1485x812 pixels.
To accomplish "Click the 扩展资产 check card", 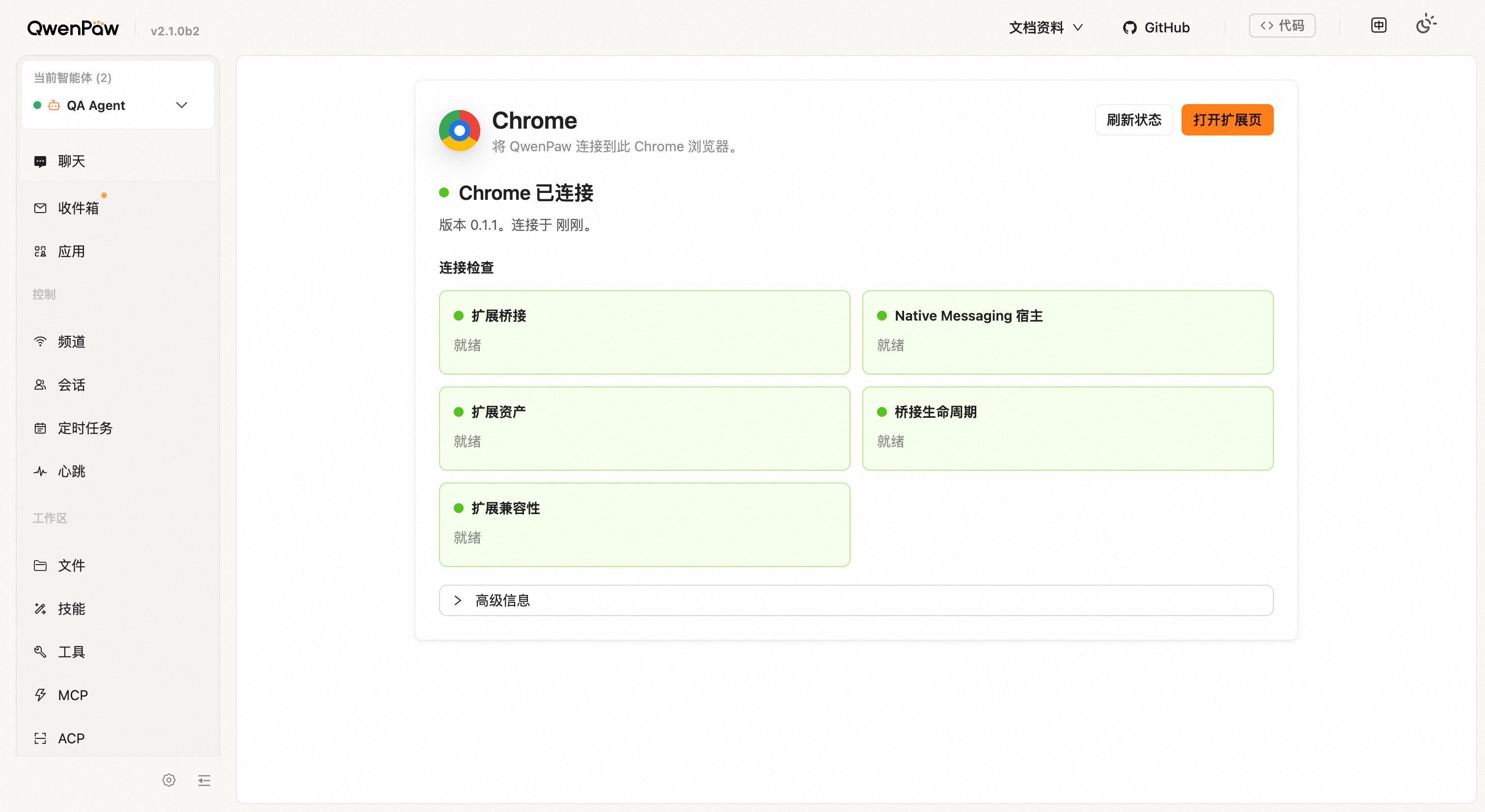I will tap(644, 429).
